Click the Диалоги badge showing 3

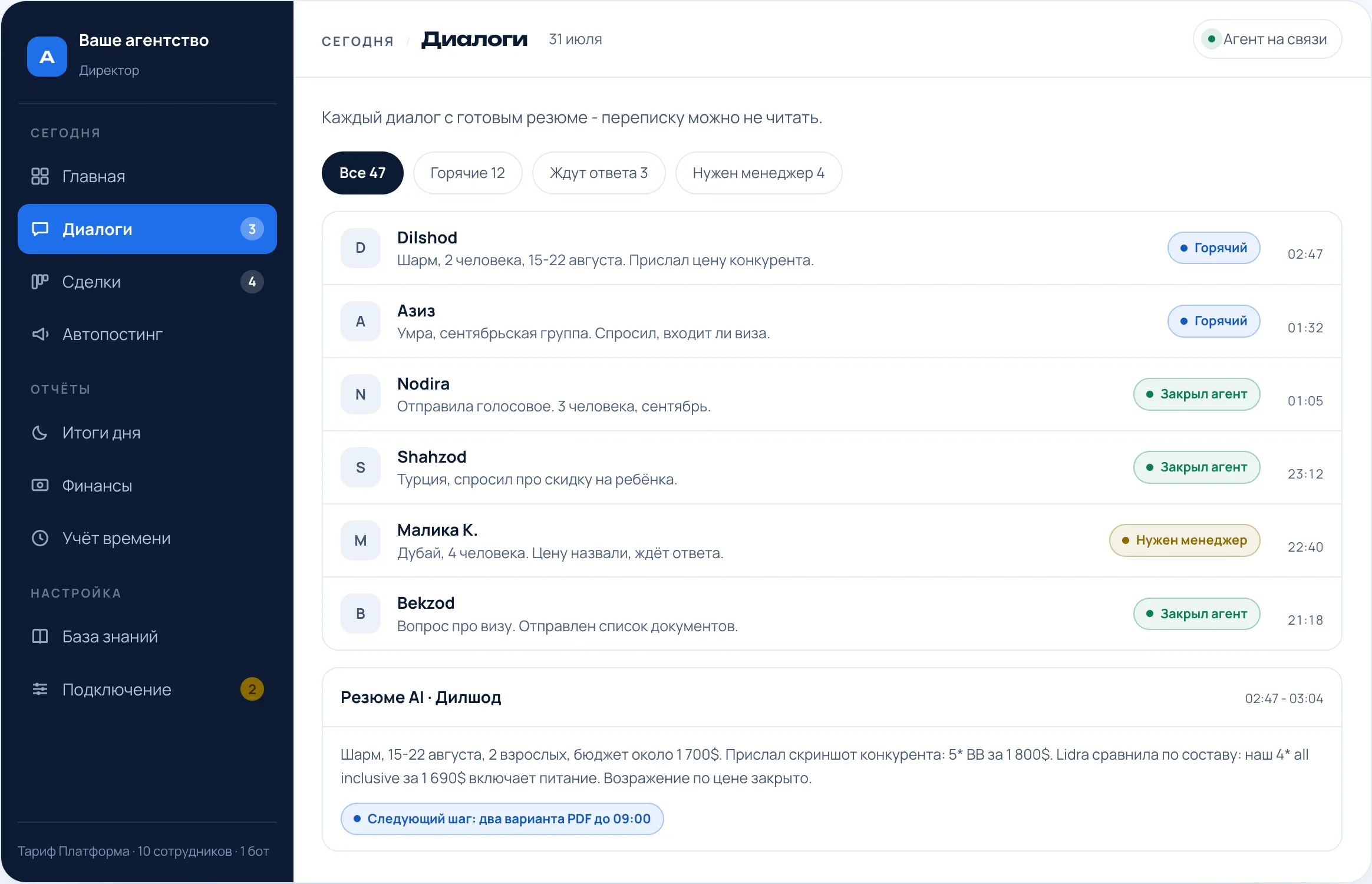(252, 229)
